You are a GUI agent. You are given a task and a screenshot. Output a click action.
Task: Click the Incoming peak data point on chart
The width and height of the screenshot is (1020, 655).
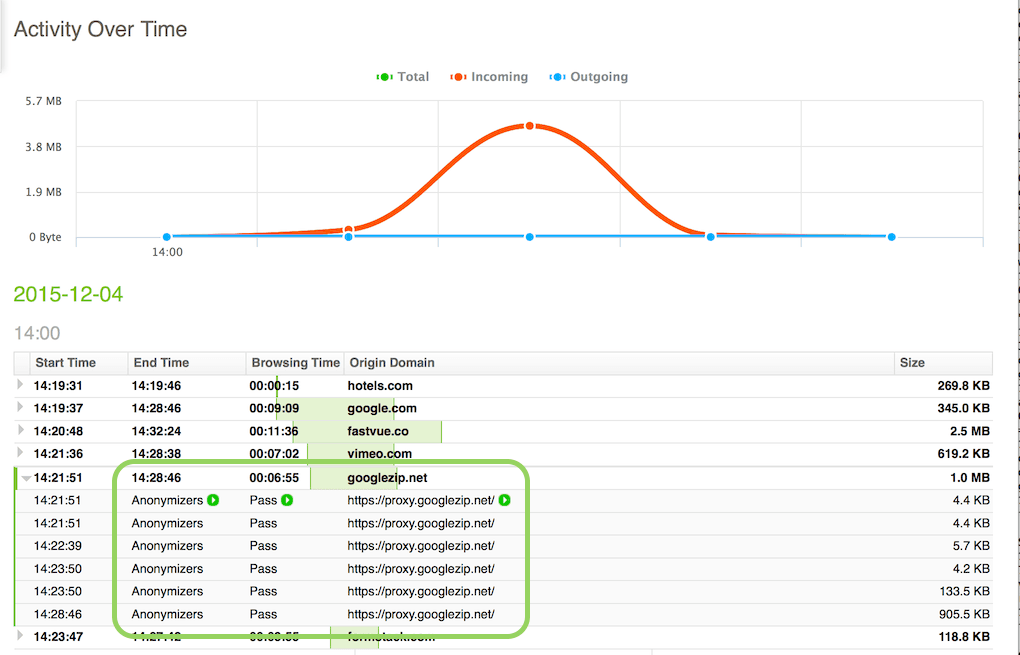pyautogui.click(x=530, y=126)
